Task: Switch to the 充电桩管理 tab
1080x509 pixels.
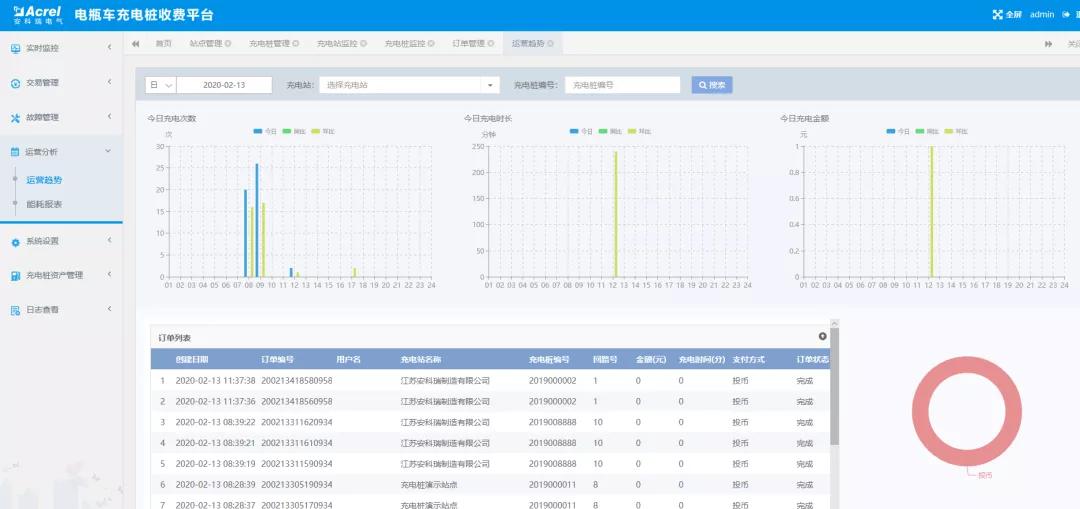Action: [x=269, y=44]
